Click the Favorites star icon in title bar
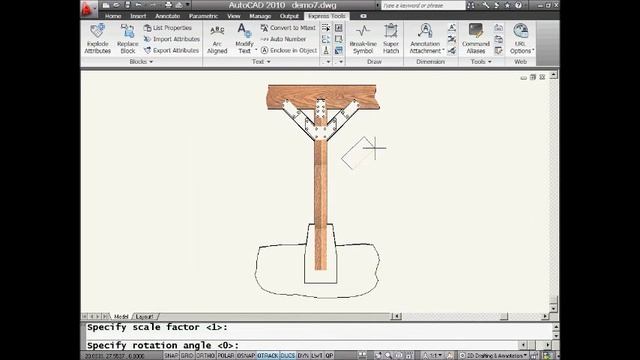The width and height of the screenshot is (640, 360). pyautogui.click(x=507, y=5)
